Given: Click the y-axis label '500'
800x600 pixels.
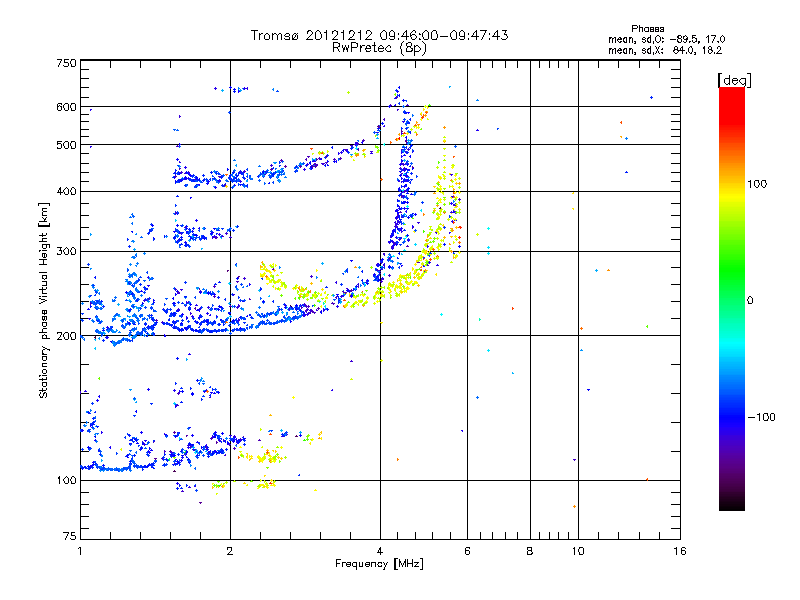Looking at the screenshot, I should pos(66,145).
